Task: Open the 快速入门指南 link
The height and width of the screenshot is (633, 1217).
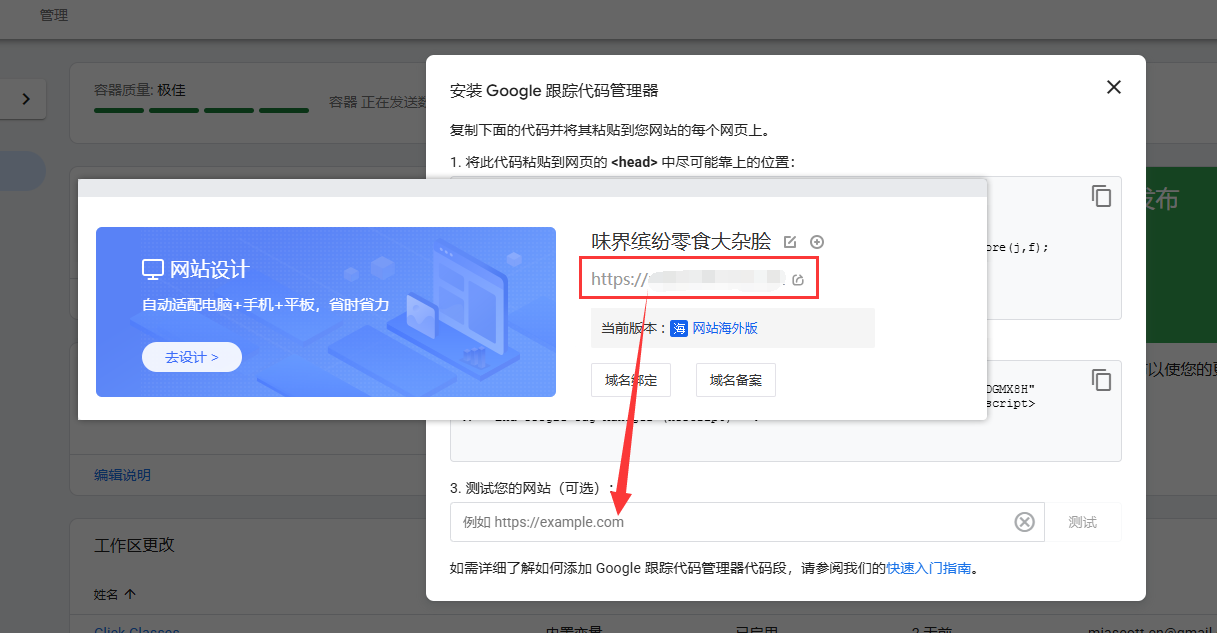Action: click(928, 568)
